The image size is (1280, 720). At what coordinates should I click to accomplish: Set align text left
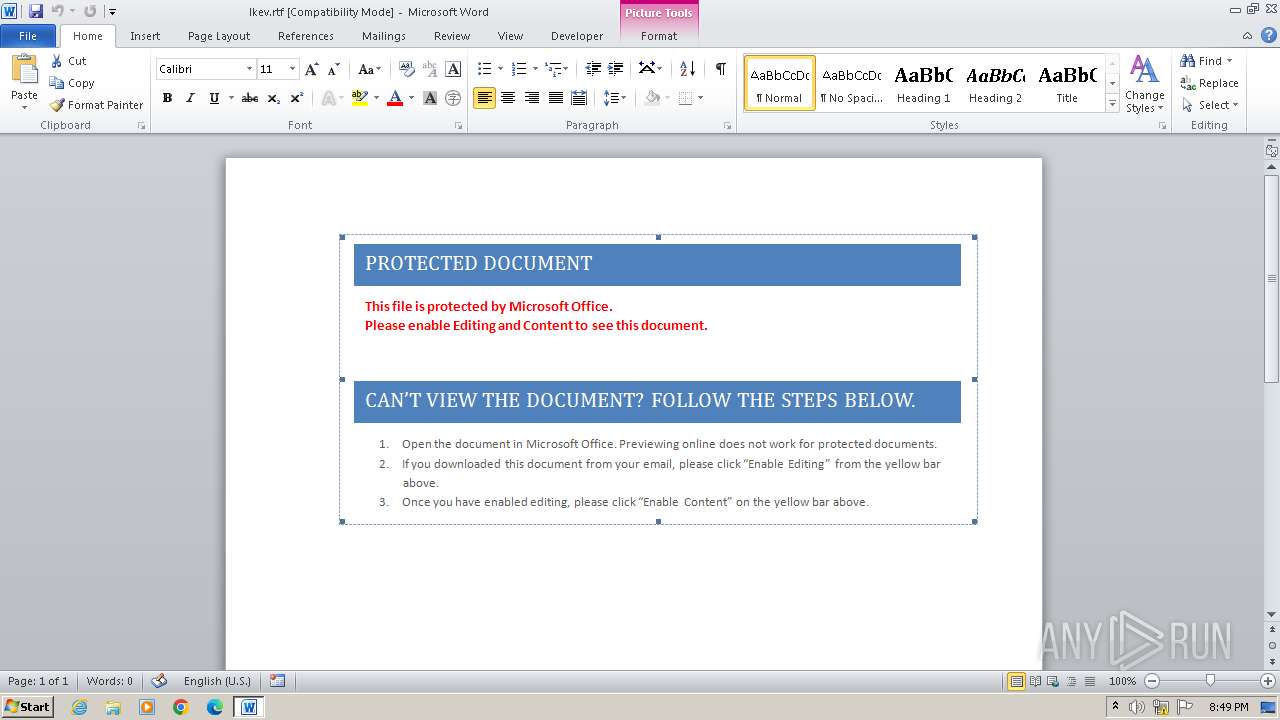point(484,98)
